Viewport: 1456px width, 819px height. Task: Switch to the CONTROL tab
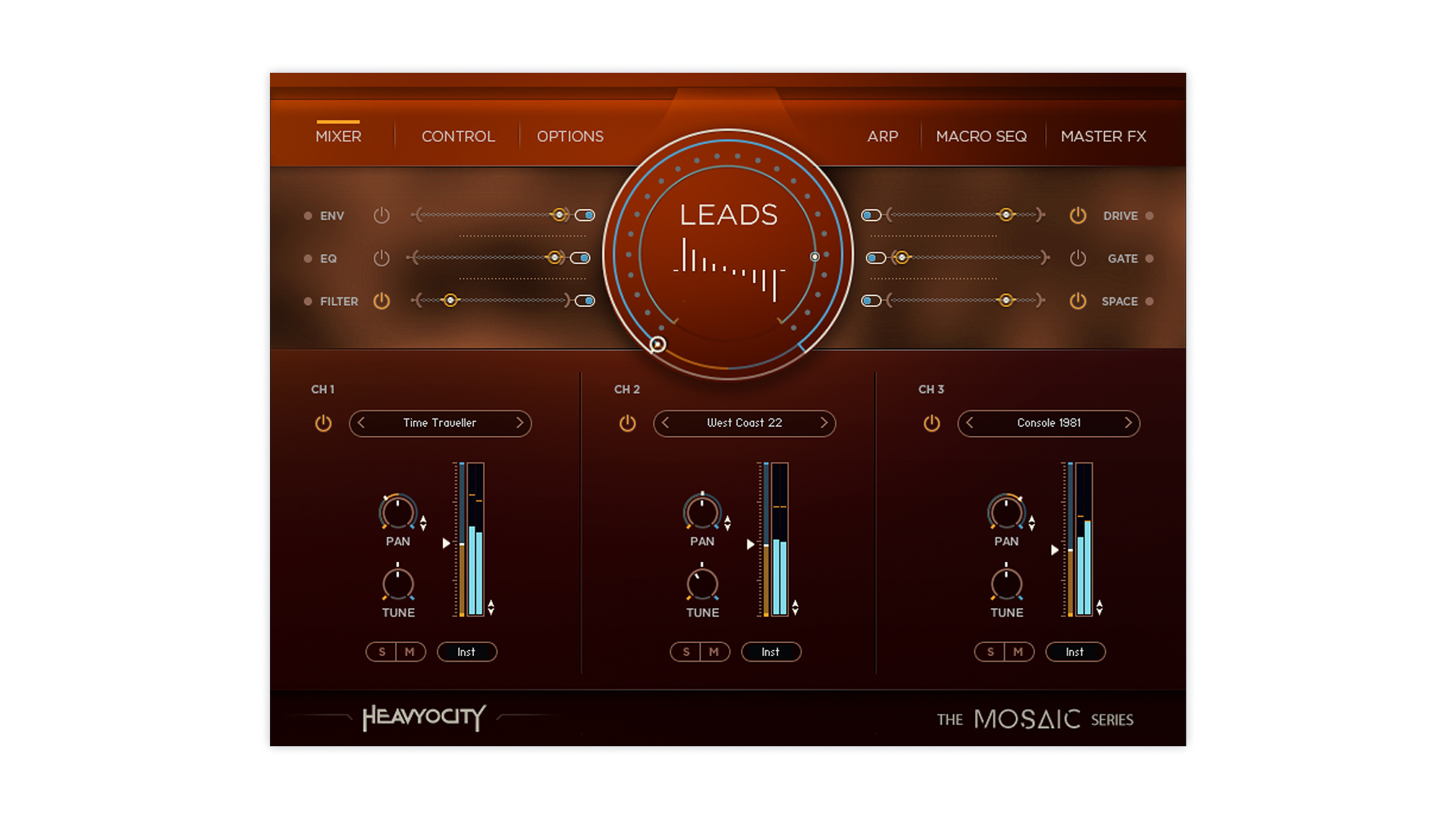458,136
